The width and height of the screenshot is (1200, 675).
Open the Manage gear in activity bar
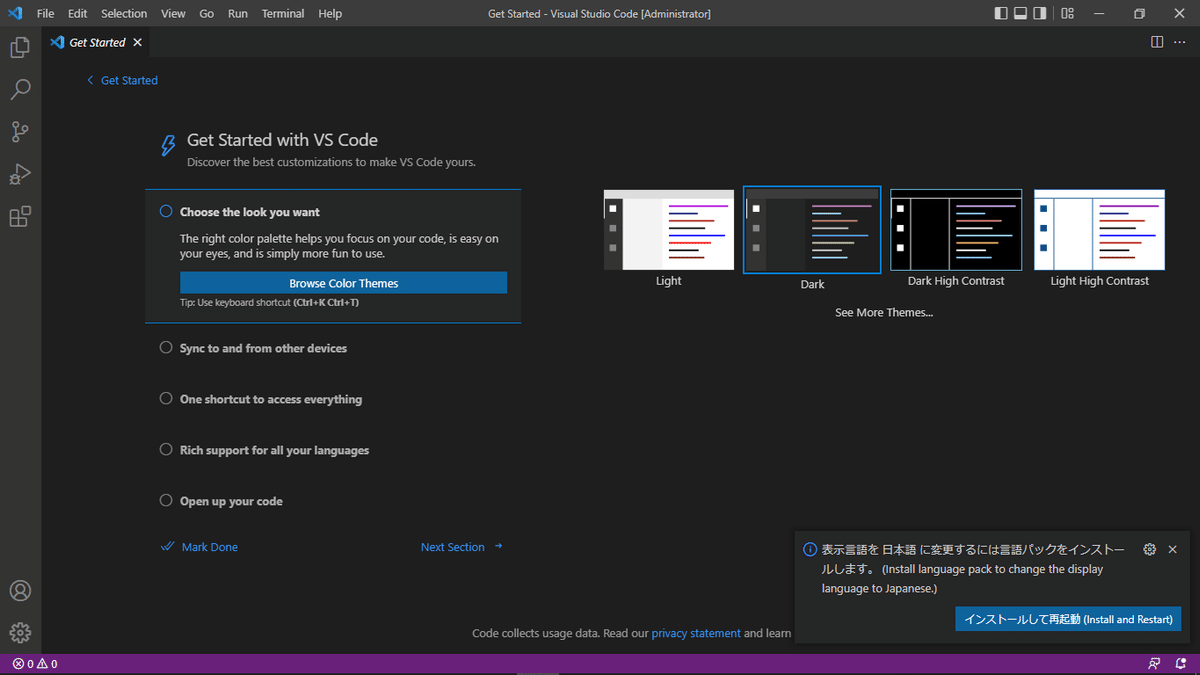20,633
